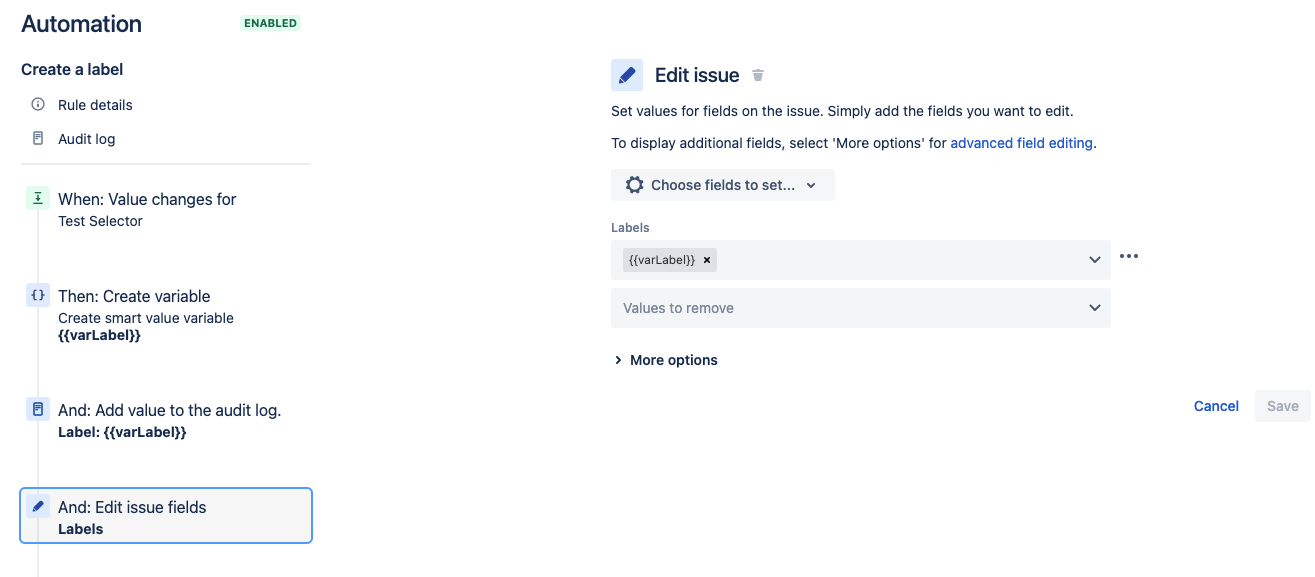Select the green trigger icon for Value changes
This screenshot has width=1315, height=577.
[38, 198]
